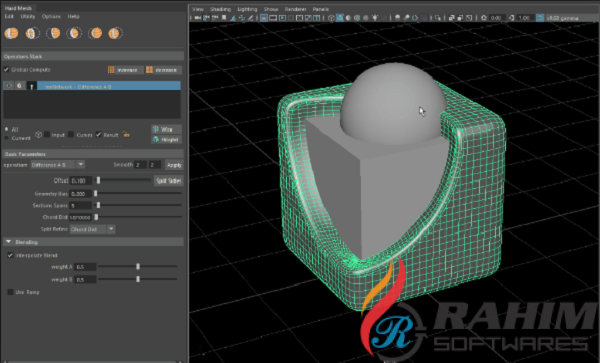Toggle the Safe Title icon

point(316,18)
